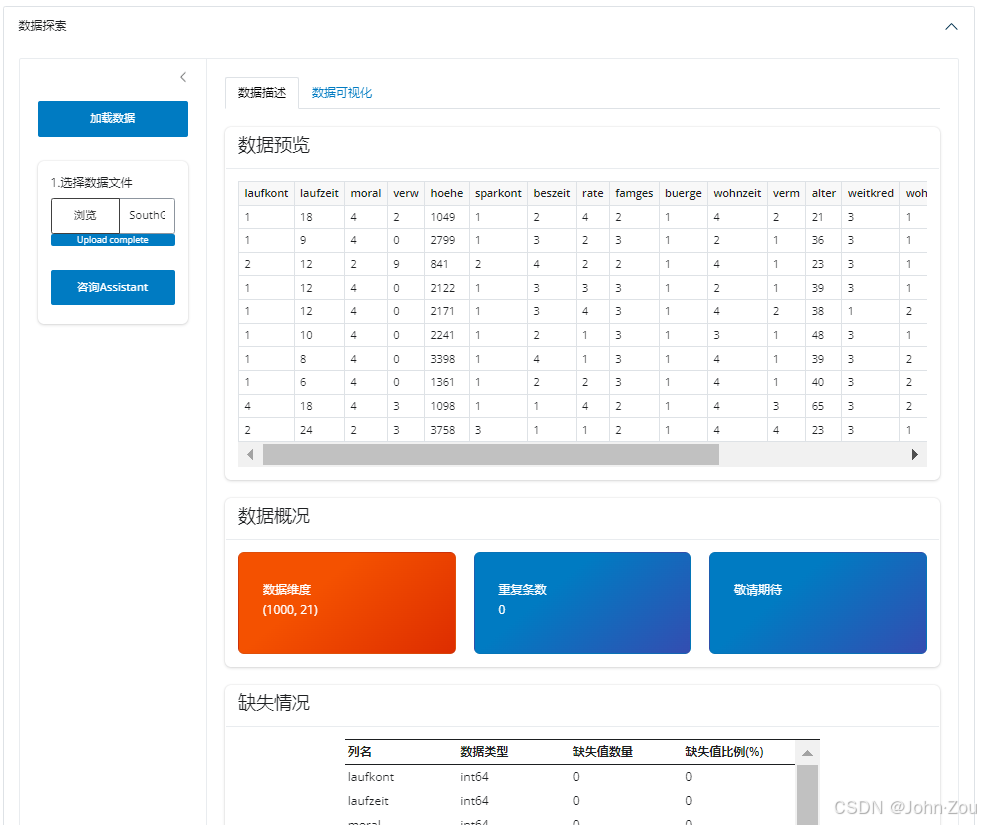This screenshot has height=825, width=981.
Task: Switch to the 数据可视化 tab
Action: click(x=342, y=93)
